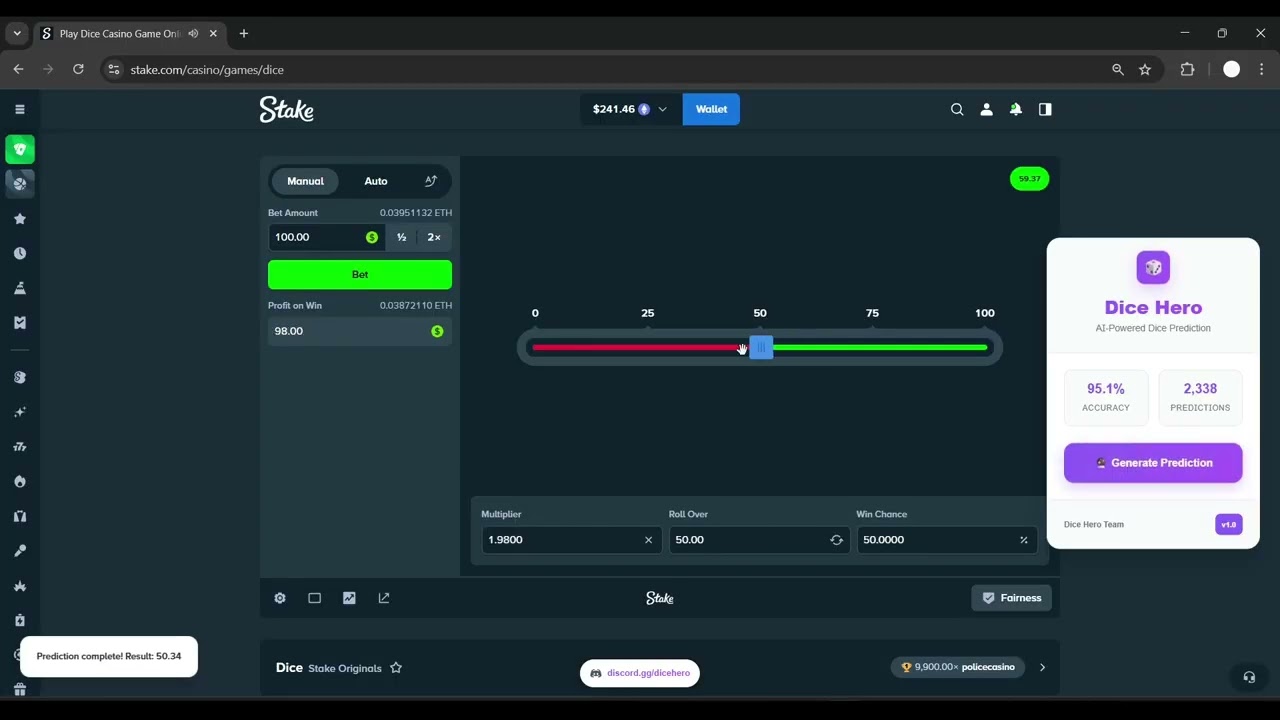
Task: Clear the Multiplier field with X icon
Action: (x=648, y=540)
